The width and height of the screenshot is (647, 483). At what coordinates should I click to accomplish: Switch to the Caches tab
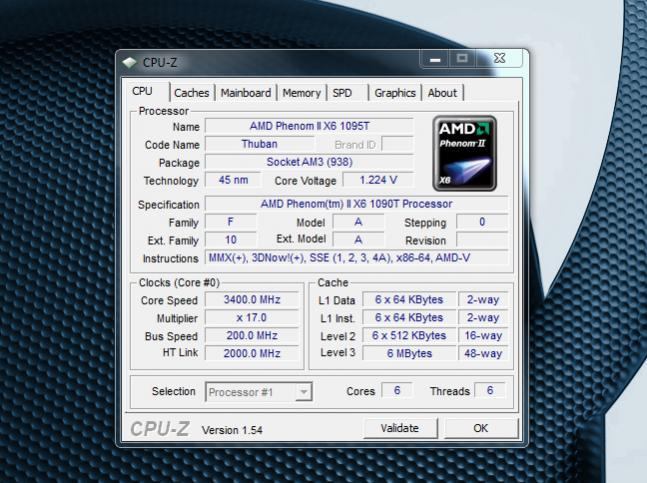coord(191,93)
